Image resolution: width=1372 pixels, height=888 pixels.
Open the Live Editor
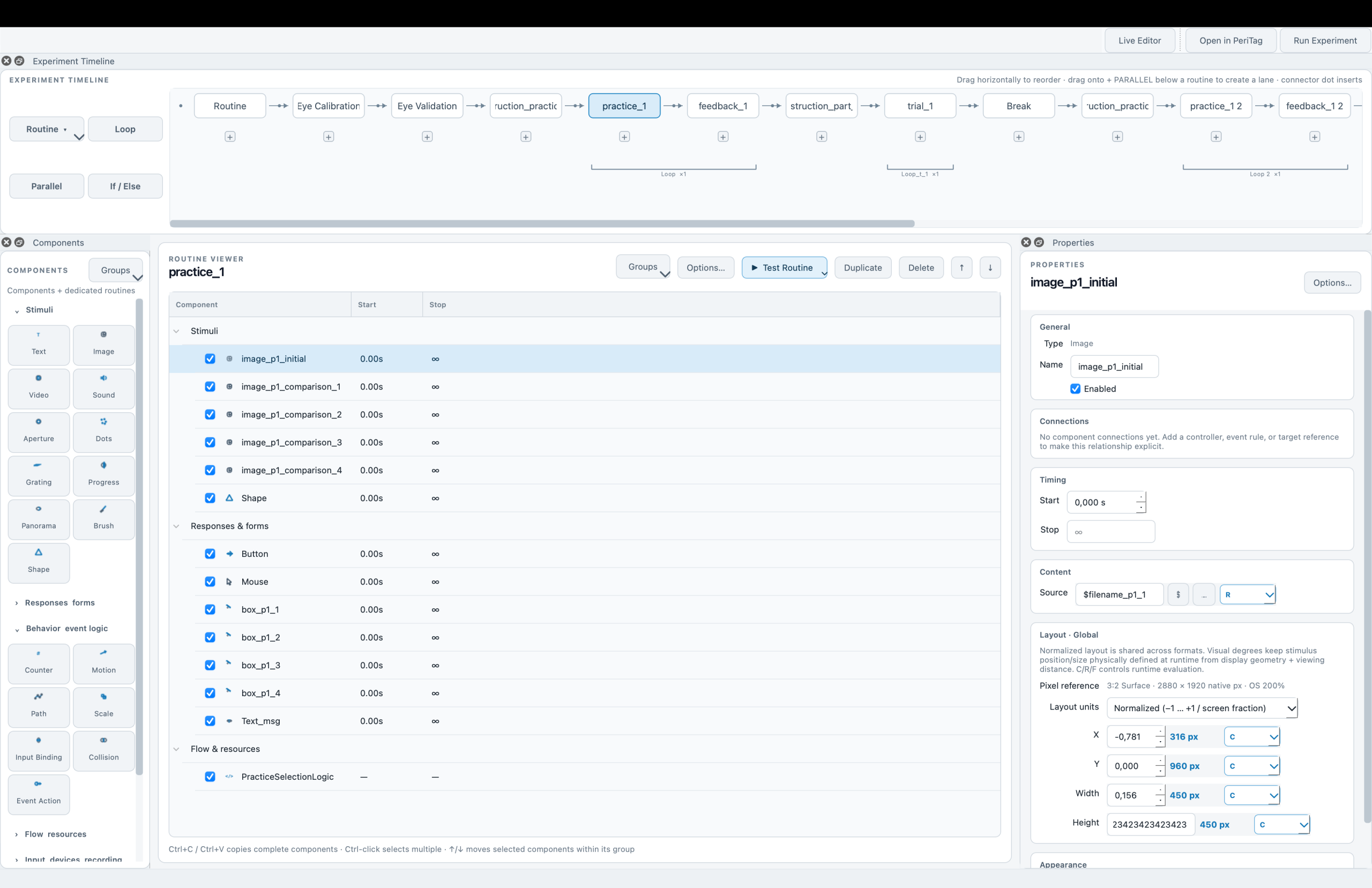(1139, 40)
